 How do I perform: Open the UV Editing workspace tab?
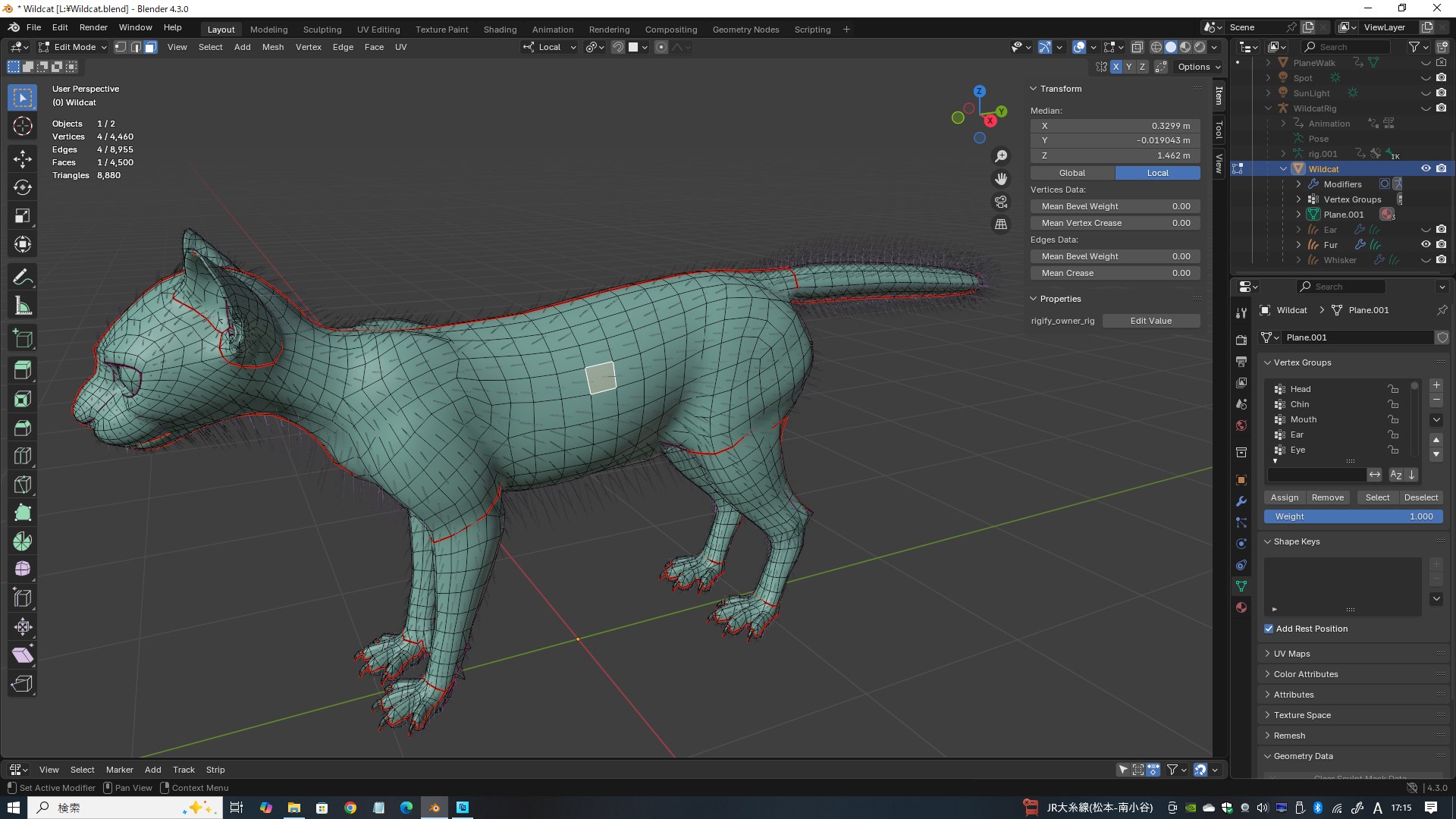pos(378,30)
